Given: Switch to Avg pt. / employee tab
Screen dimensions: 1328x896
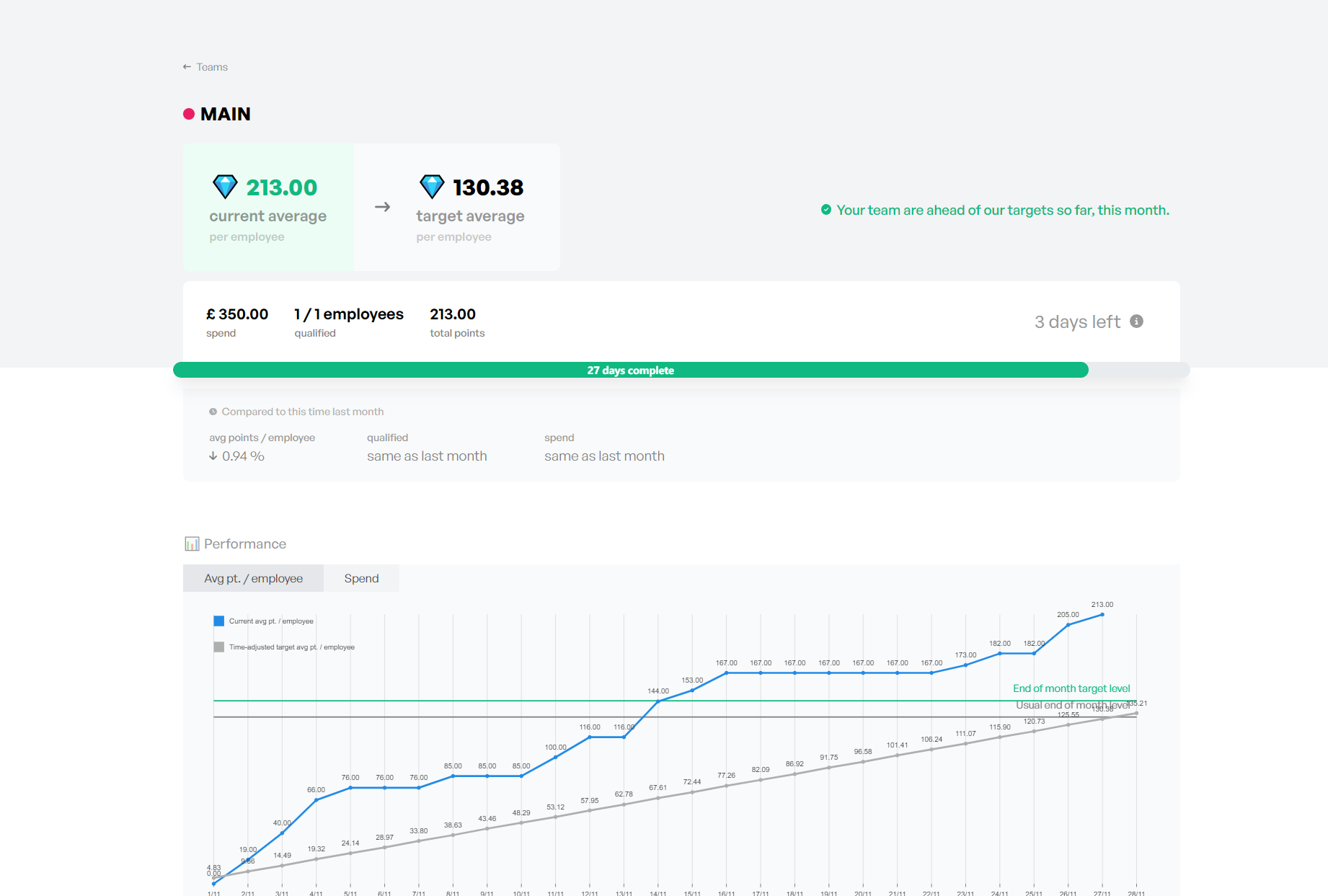Looking at the screenshot, I should [253, 578].
